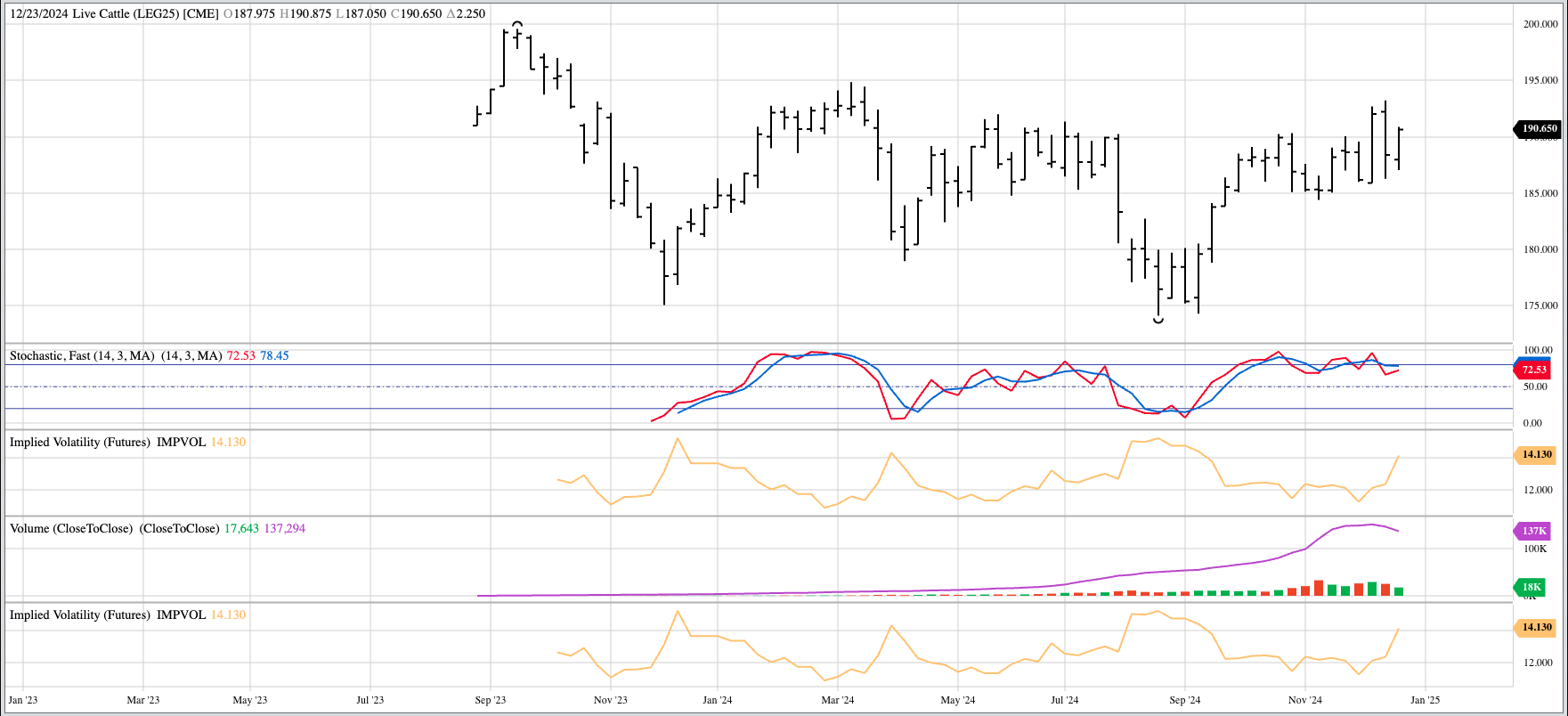This screenshot has height=716, width=1568.
Task: Select the Stochastic, Fast (14, 3, MA) label
Action: click(82, 355)
